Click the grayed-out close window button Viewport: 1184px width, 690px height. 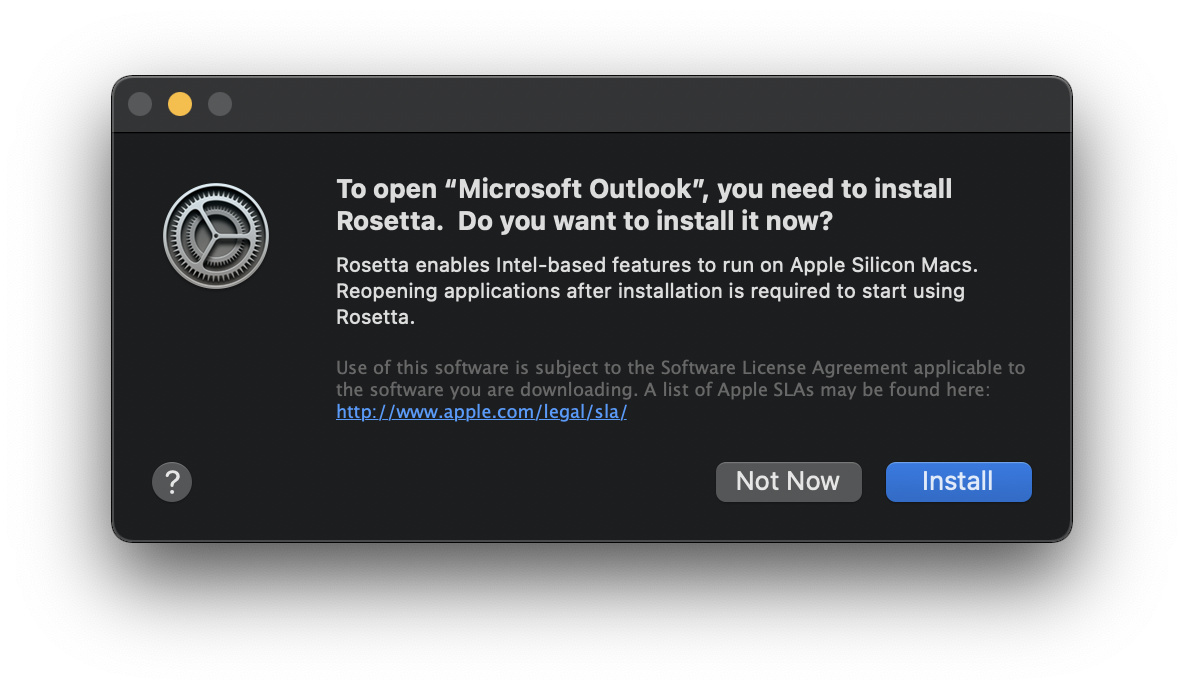pos(140,104)
